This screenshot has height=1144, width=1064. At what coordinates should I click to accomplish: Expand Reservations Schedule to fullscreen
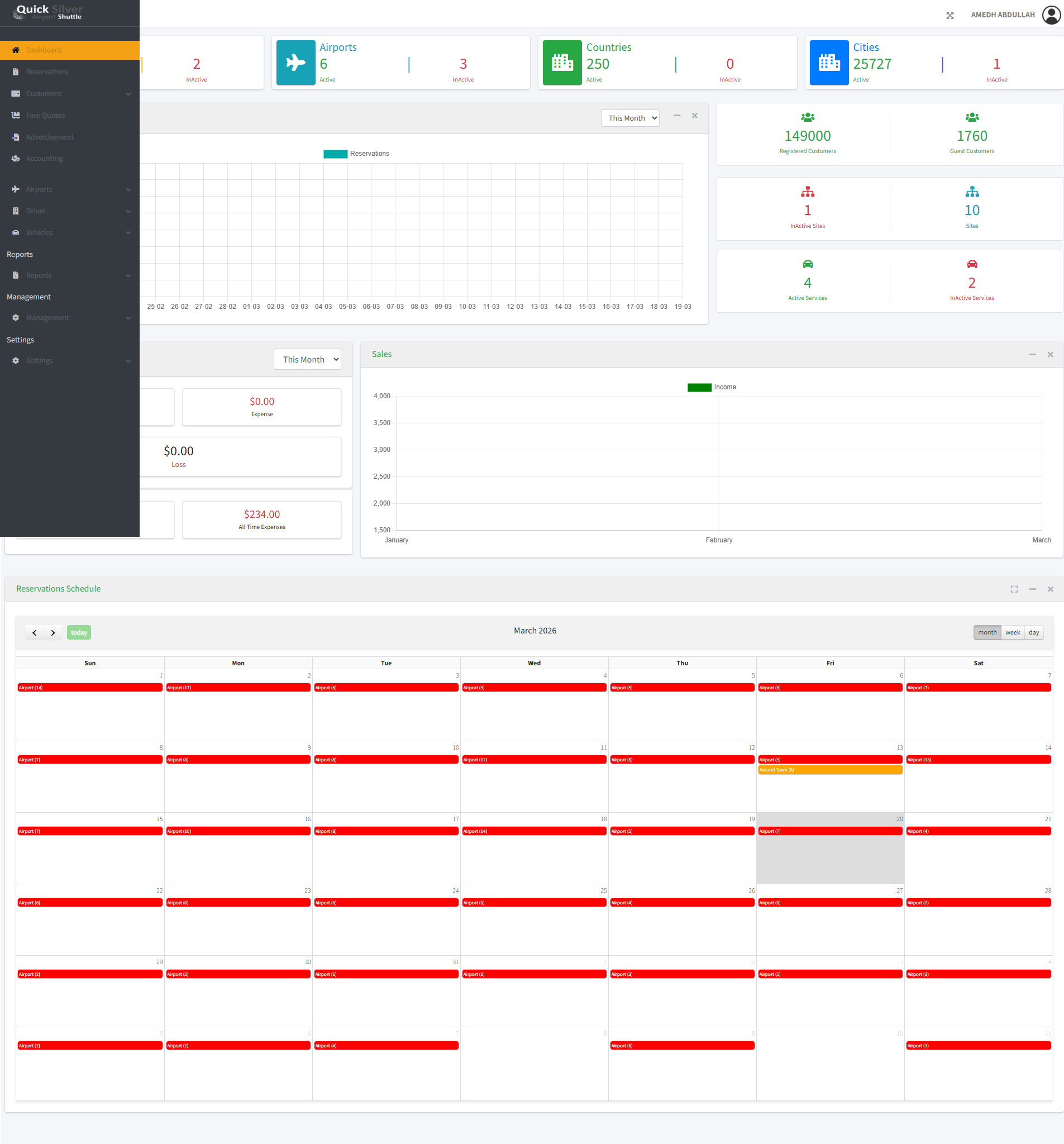1014,589
